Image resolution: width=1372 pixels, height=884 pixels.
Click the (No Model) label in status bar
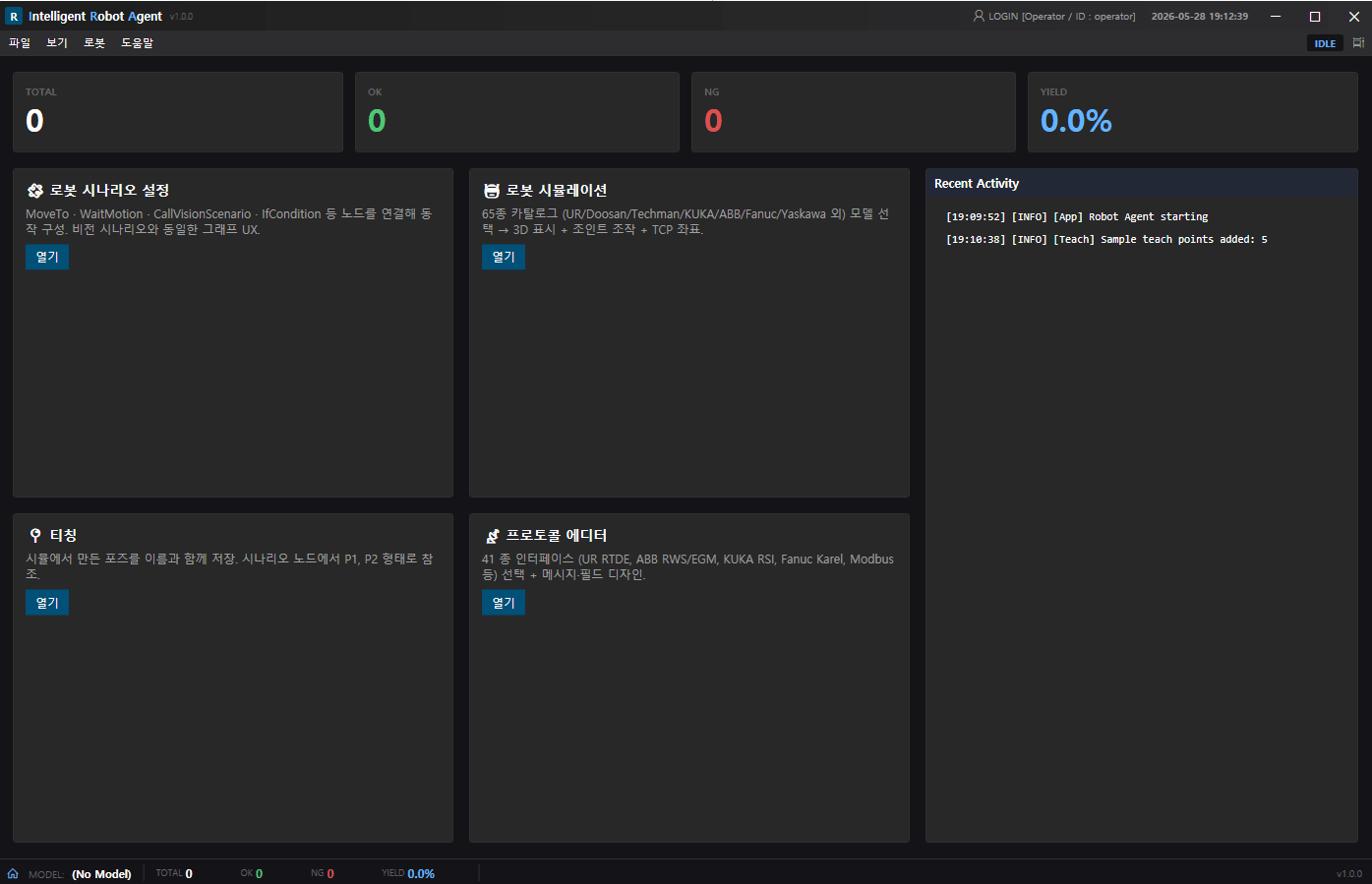click(x=101, y=874)
